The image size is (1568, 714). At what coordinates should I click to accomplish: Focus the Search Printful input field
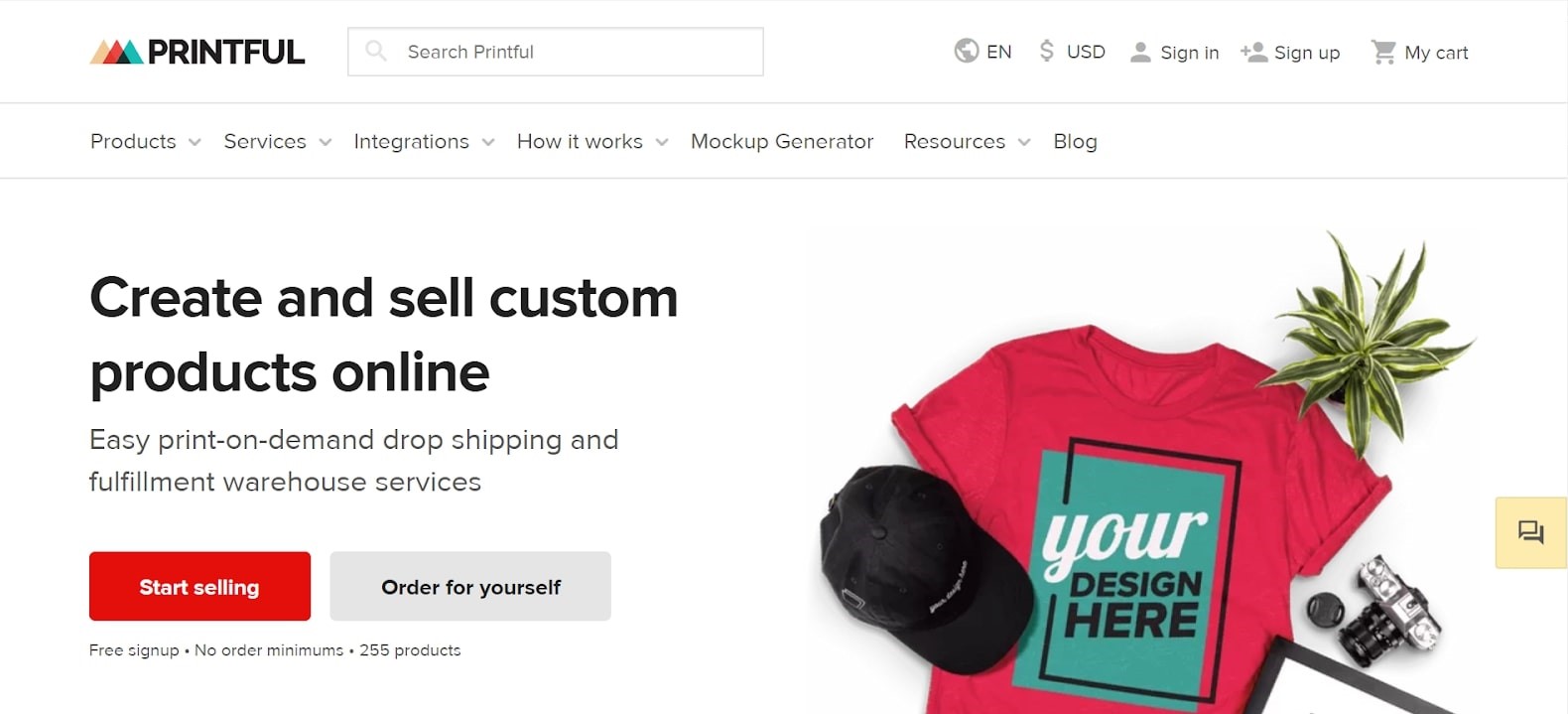coord(576,52)
